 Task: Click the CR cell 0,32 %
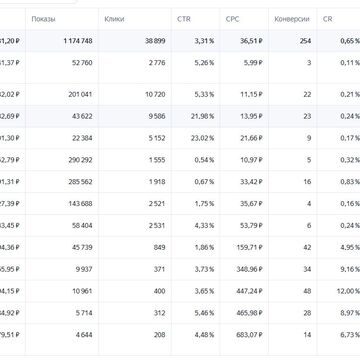pyautogui.click(x=350, y=160)
